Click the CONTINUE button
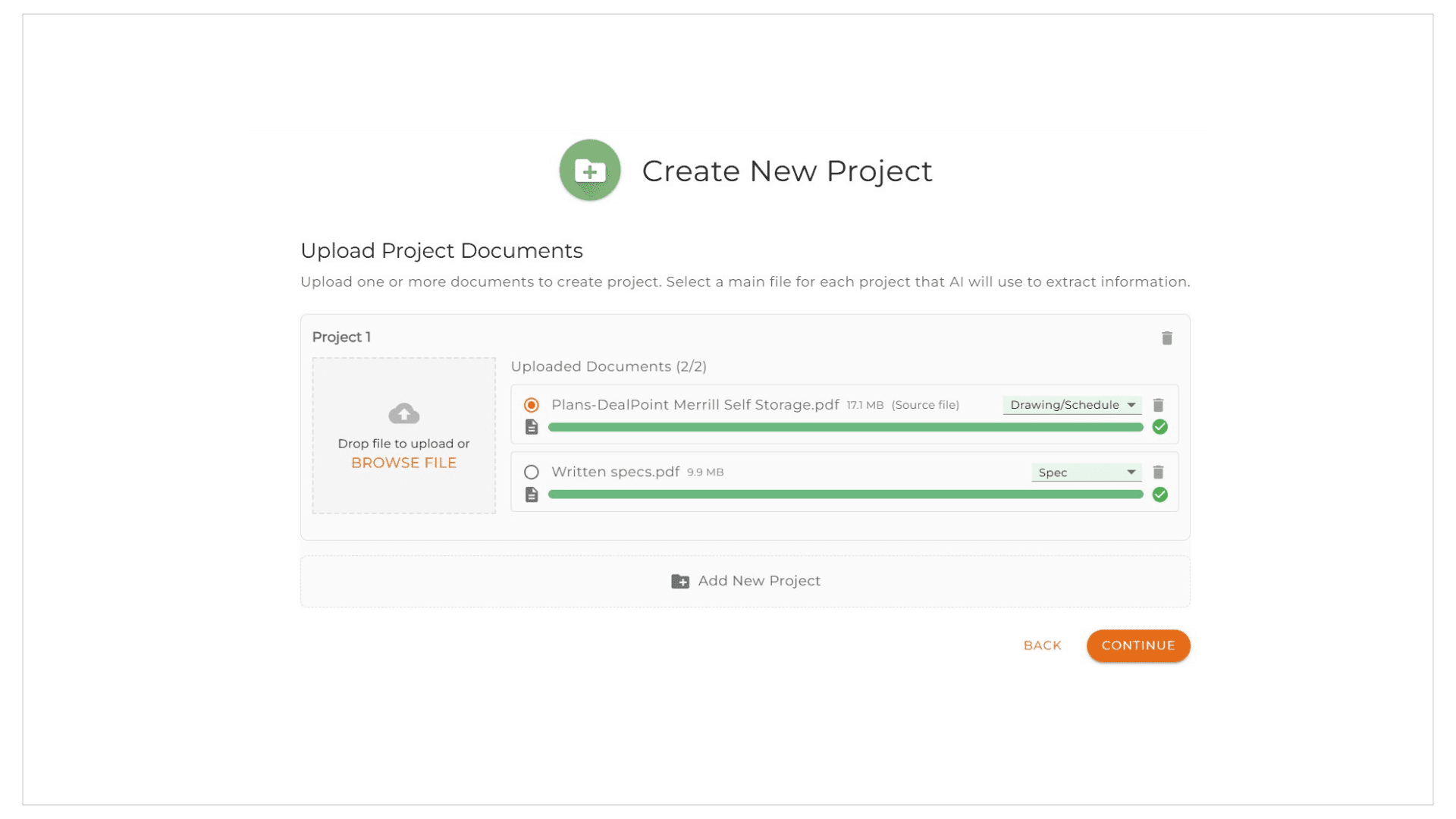Viewport: 1456px width, 819px height. 1138,645
